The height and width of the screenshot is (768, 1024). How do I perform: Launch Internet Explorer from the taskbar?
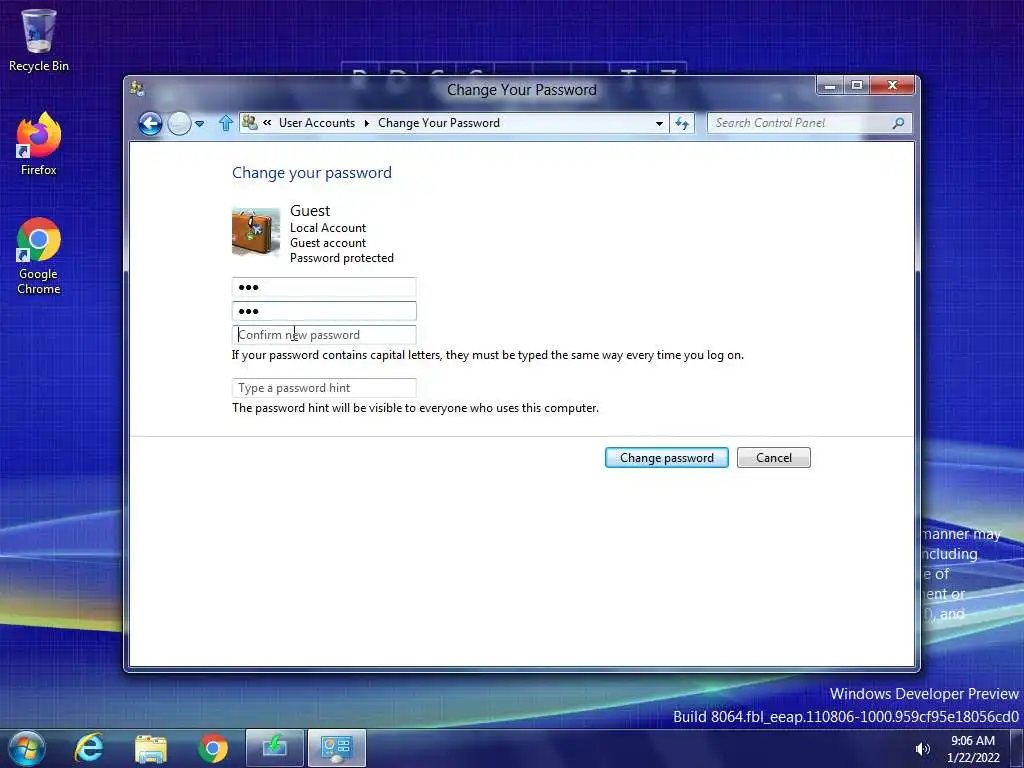[x=88, y=748]
